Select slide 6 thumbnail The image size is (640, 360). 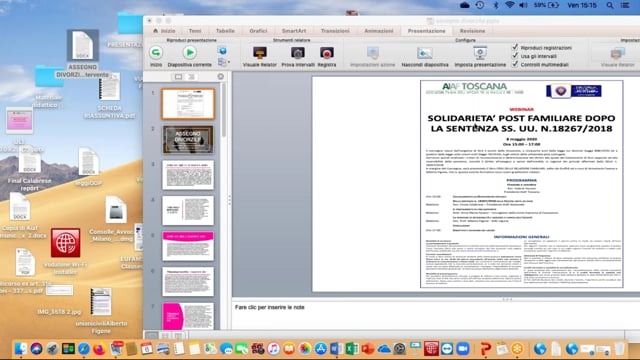tap(188, 282)
